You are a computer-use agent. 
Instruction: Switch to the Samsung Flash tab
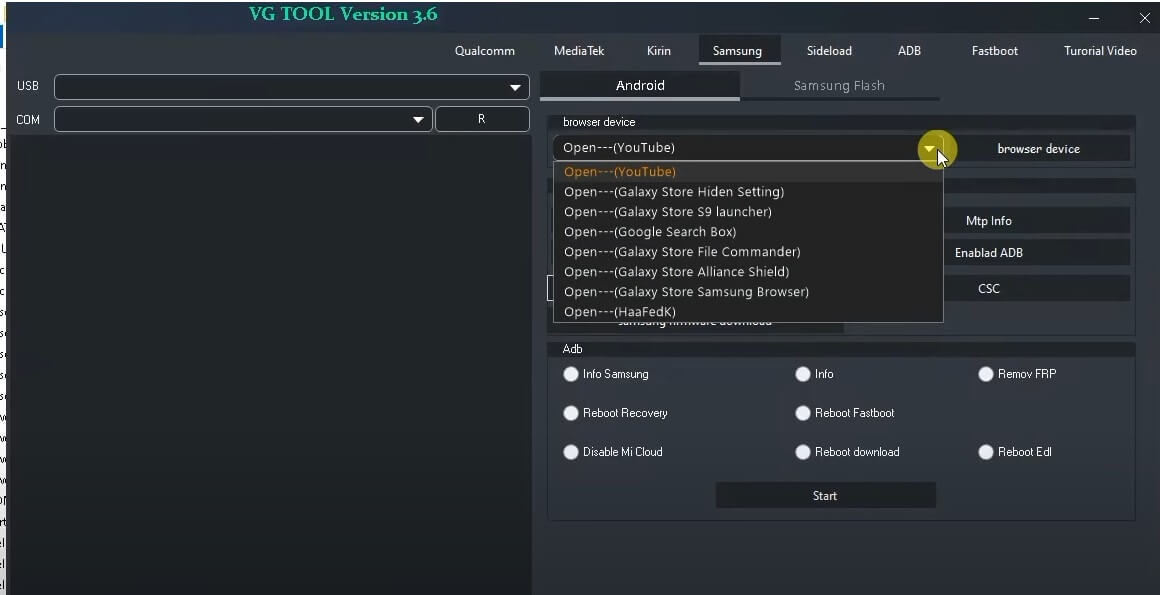coord(840,86)
